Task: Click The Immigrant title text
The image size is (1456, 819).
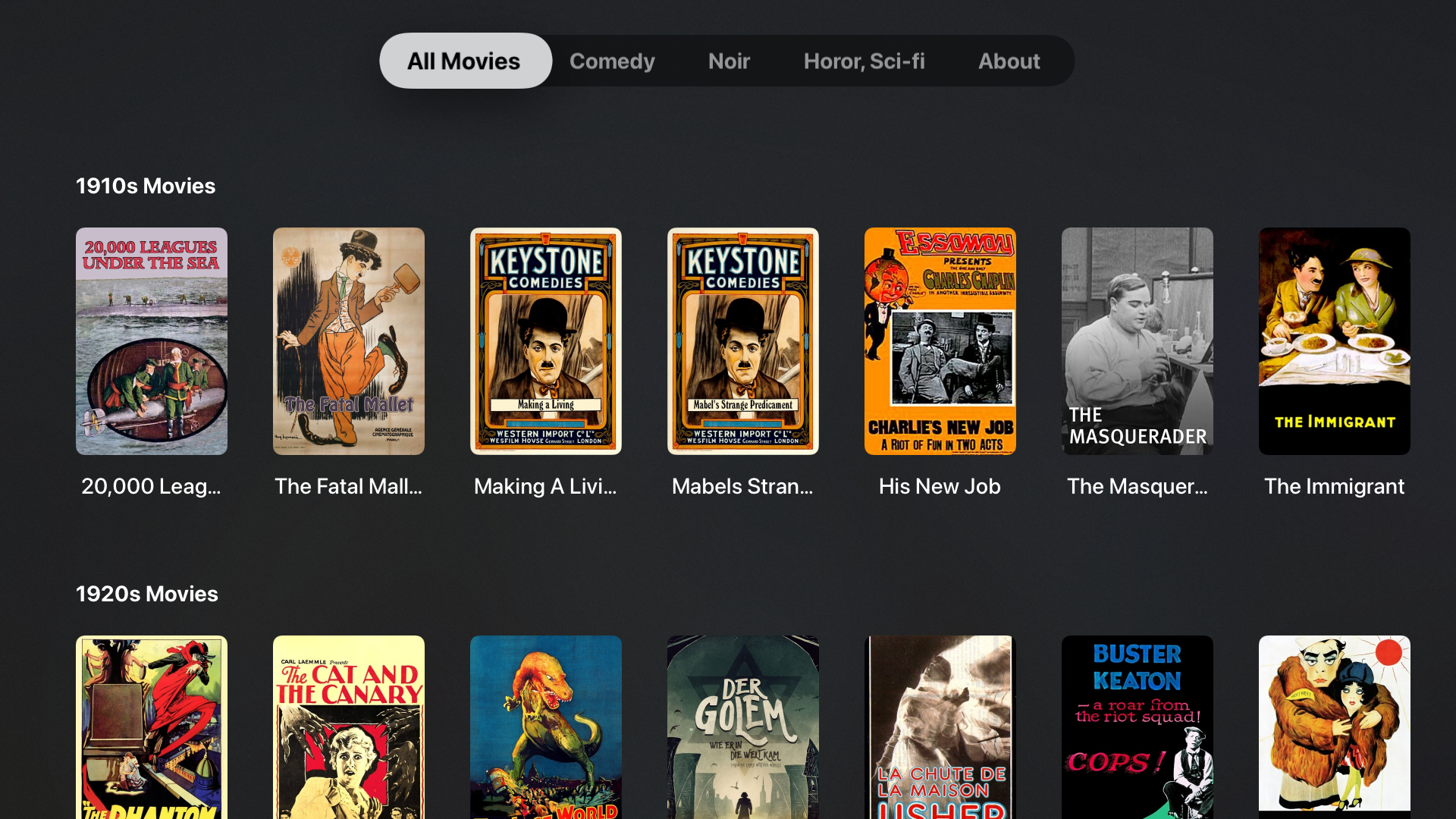Action: [1334, 486]
